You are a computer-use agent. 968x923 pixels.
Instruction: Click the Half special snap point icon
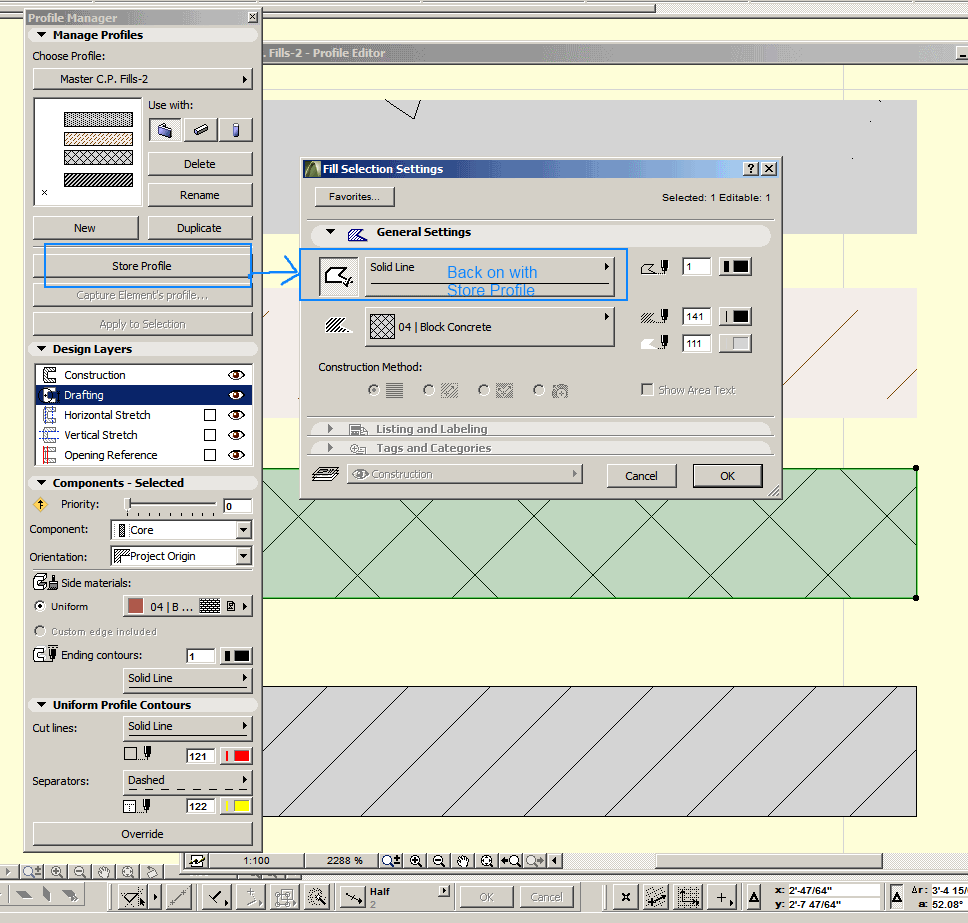[x=354, y=896]
